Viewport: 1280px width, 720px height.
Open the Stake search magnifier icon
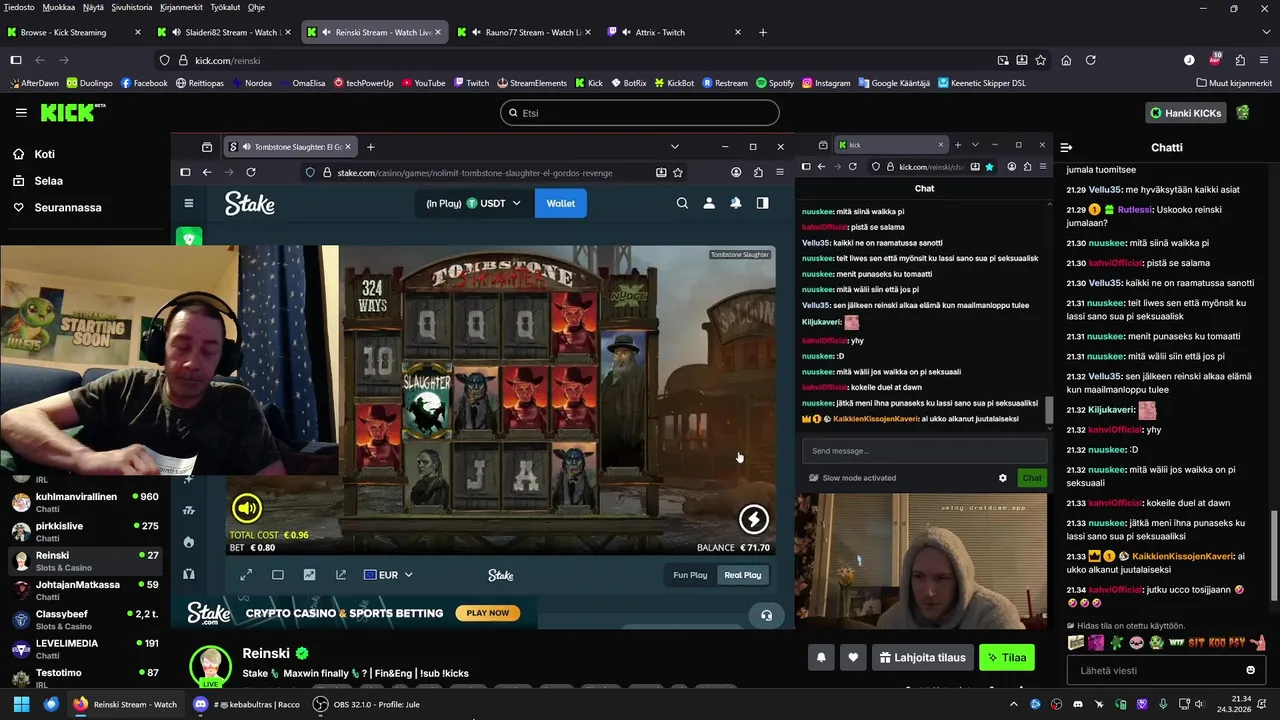tap(682, 203)
